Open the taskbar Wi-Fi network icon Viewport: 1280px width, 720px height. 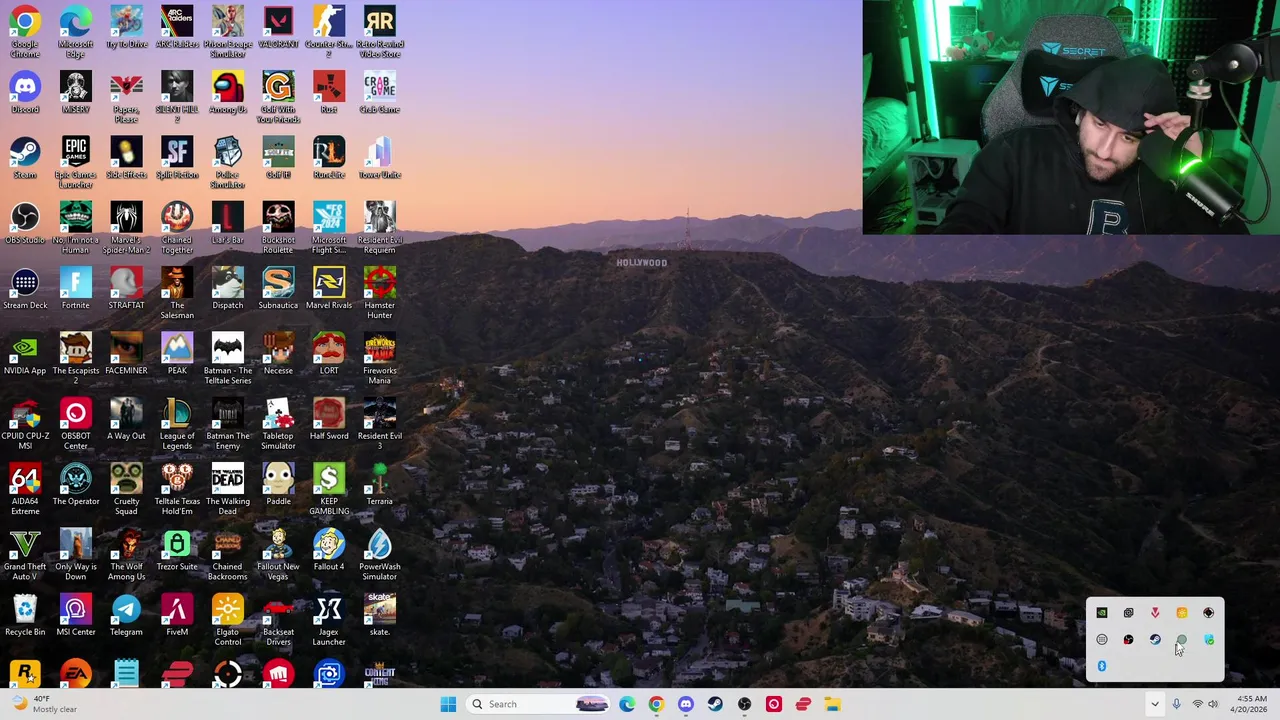pyautogui.click(x=1197, y=704)
